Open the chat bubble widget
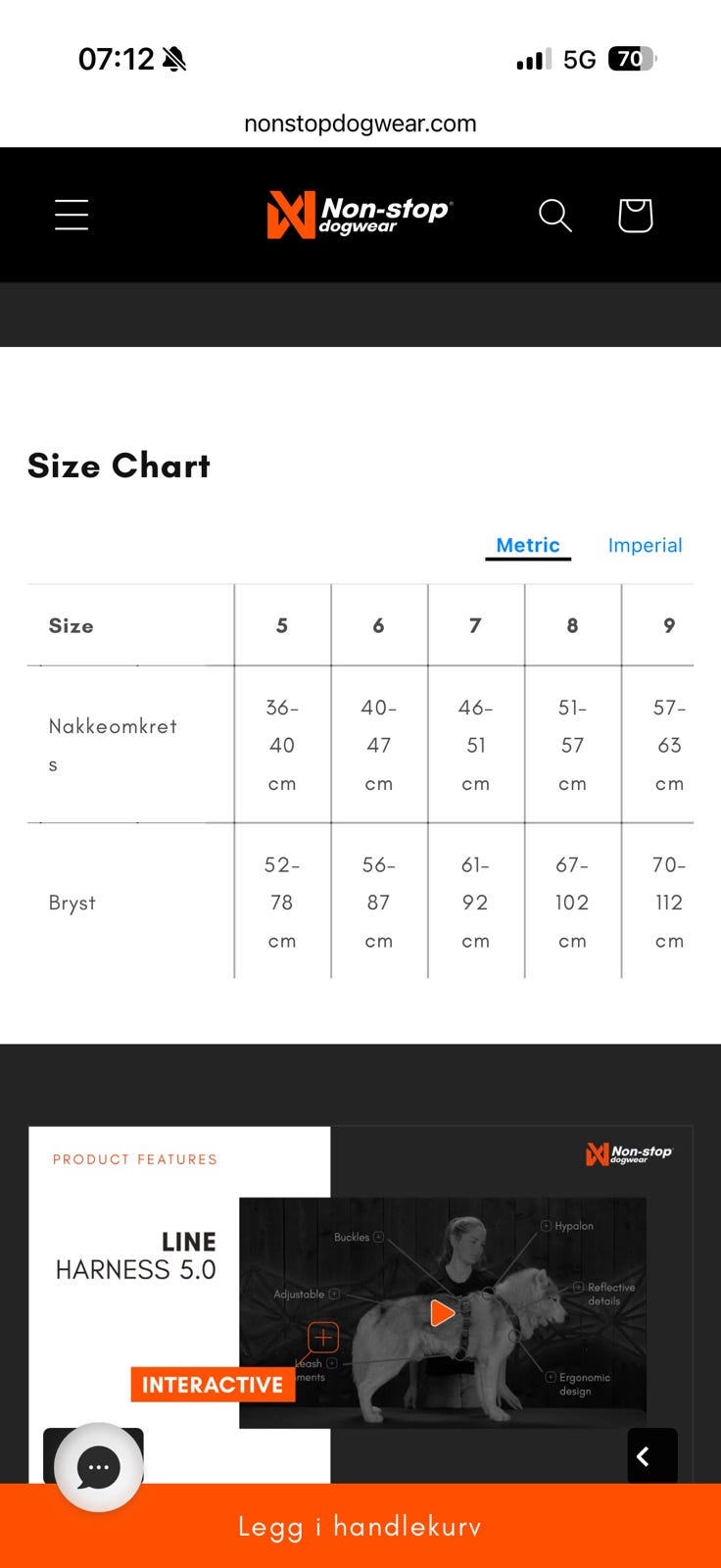The width and height of the screenshot is (721, 1568). (99, 1467)
